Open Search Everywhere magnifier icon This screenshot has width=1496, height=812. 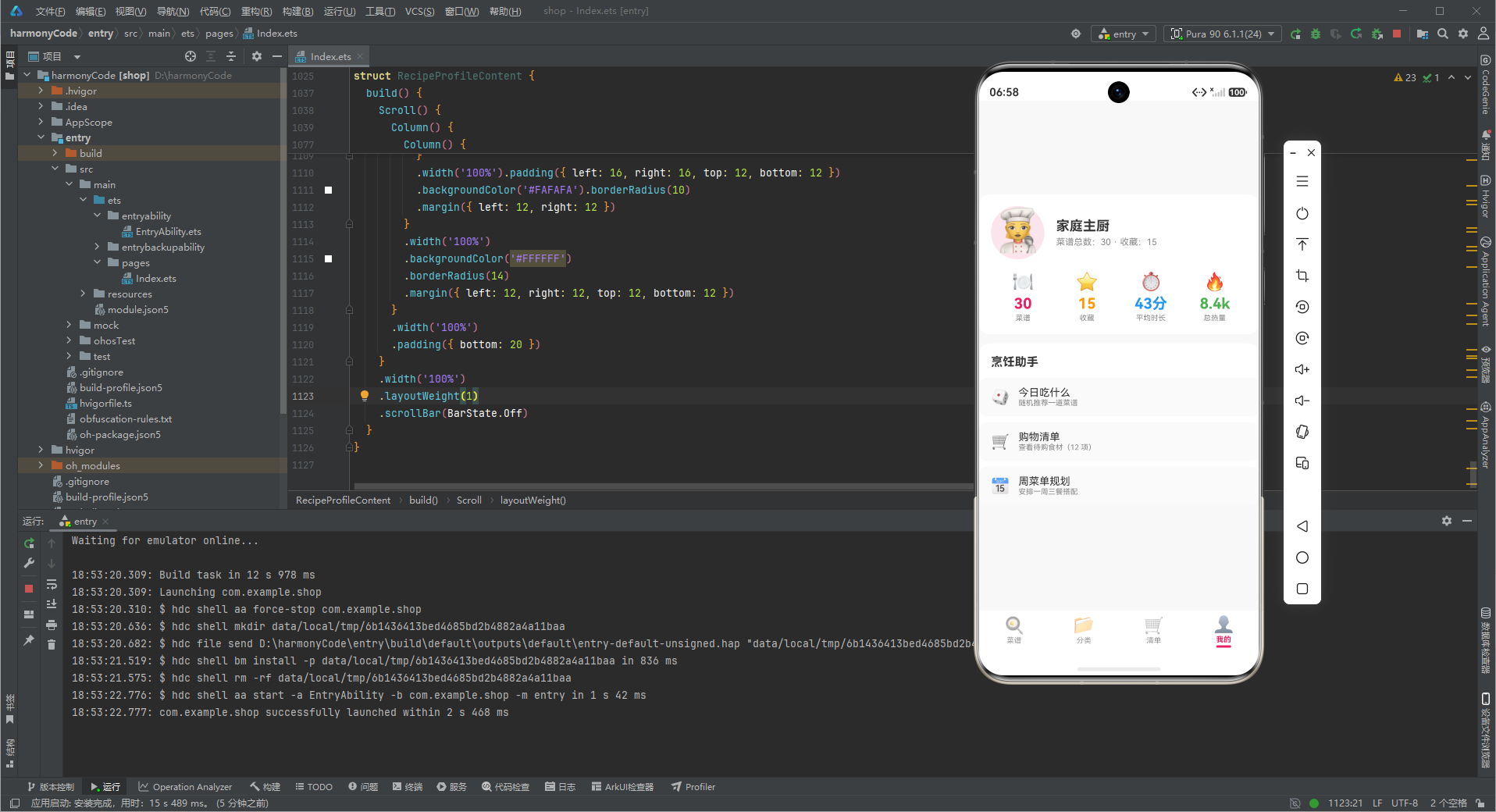point(1443,34)
